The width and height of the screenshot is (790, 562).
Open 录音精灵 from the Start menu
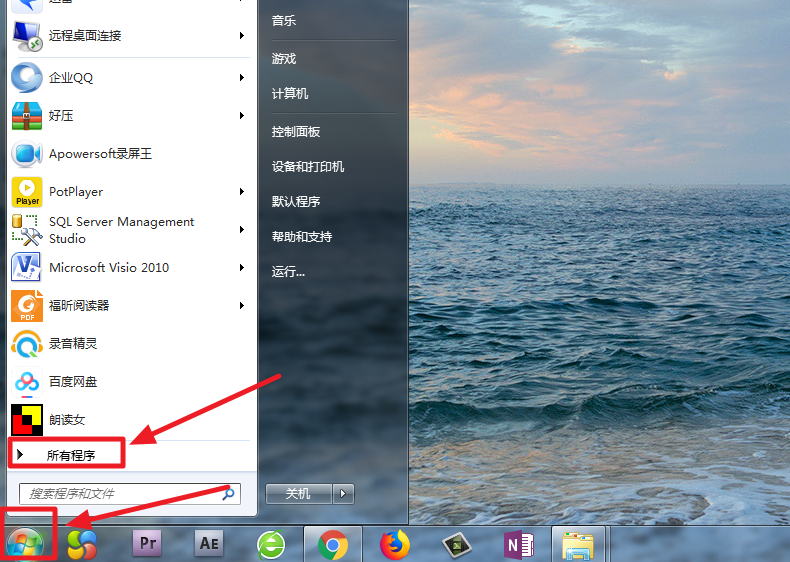(x=73, y=344)
